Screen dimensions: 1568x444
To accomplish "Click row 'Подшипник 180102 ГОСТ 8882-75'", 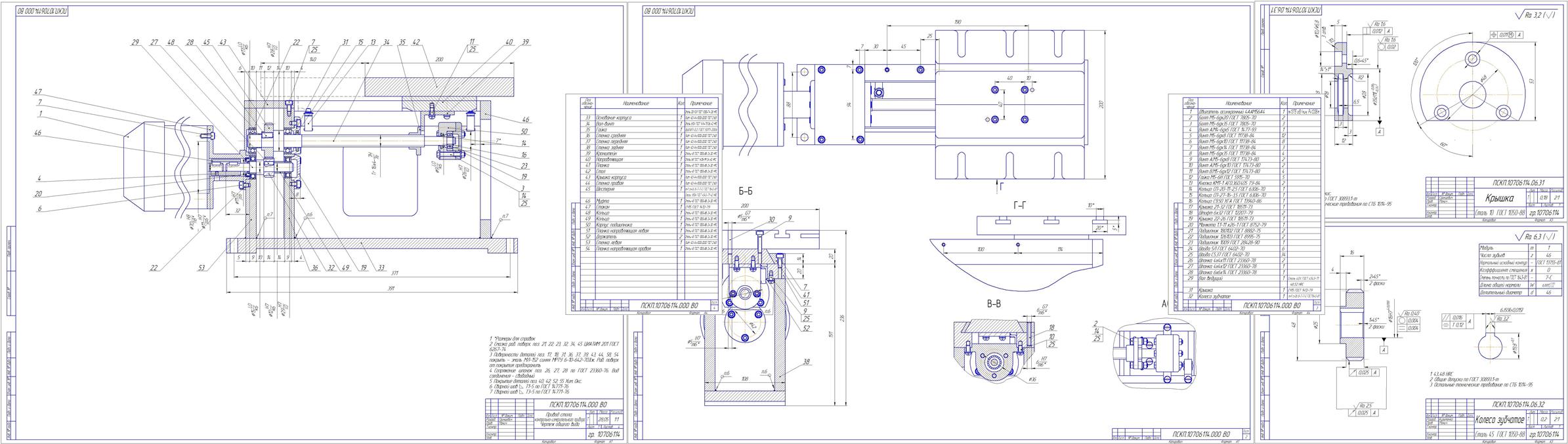I will tap(1253, 232).
